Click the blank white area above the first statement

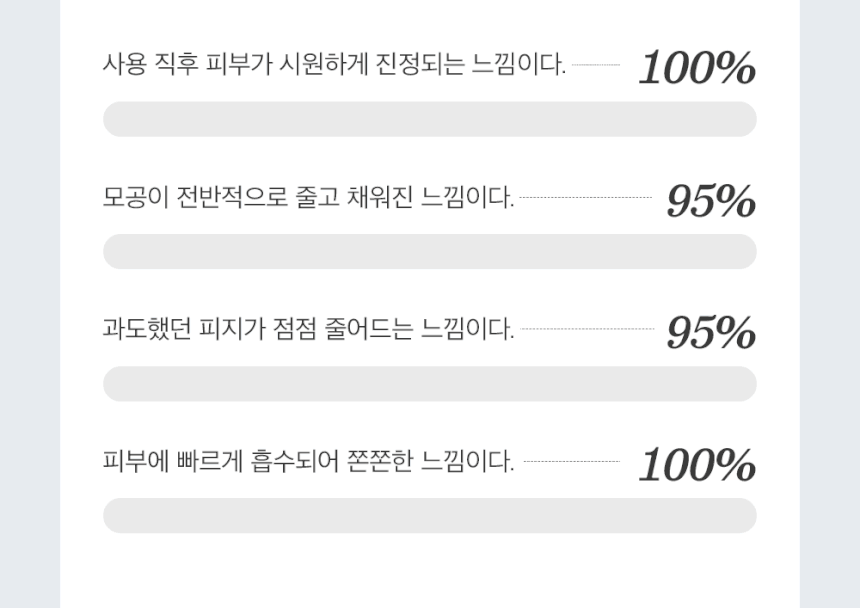coord(430,22)
